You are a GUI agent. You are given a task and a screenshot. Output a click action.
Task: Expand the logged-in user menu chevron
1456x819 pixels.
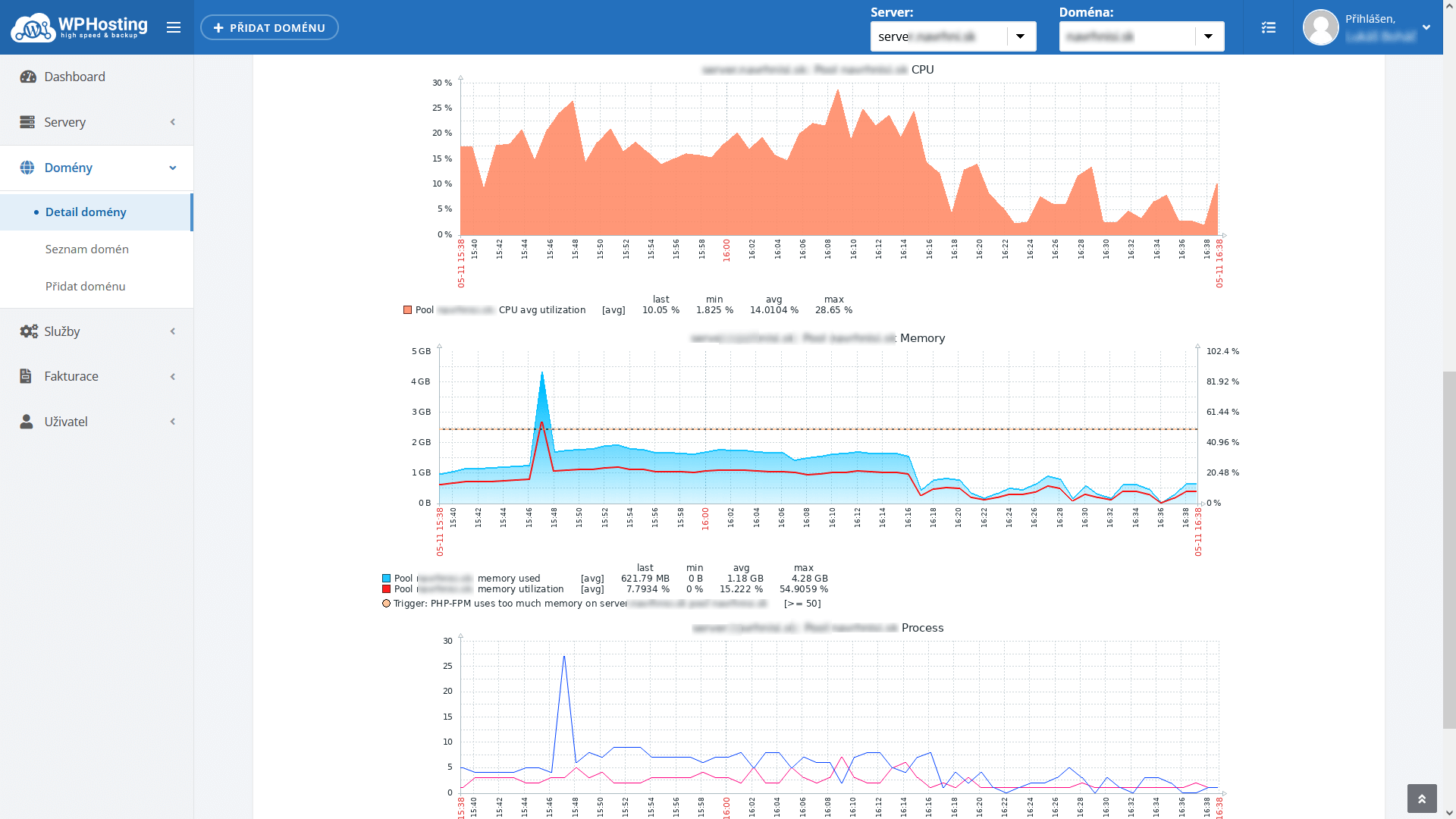(1426, 27)
